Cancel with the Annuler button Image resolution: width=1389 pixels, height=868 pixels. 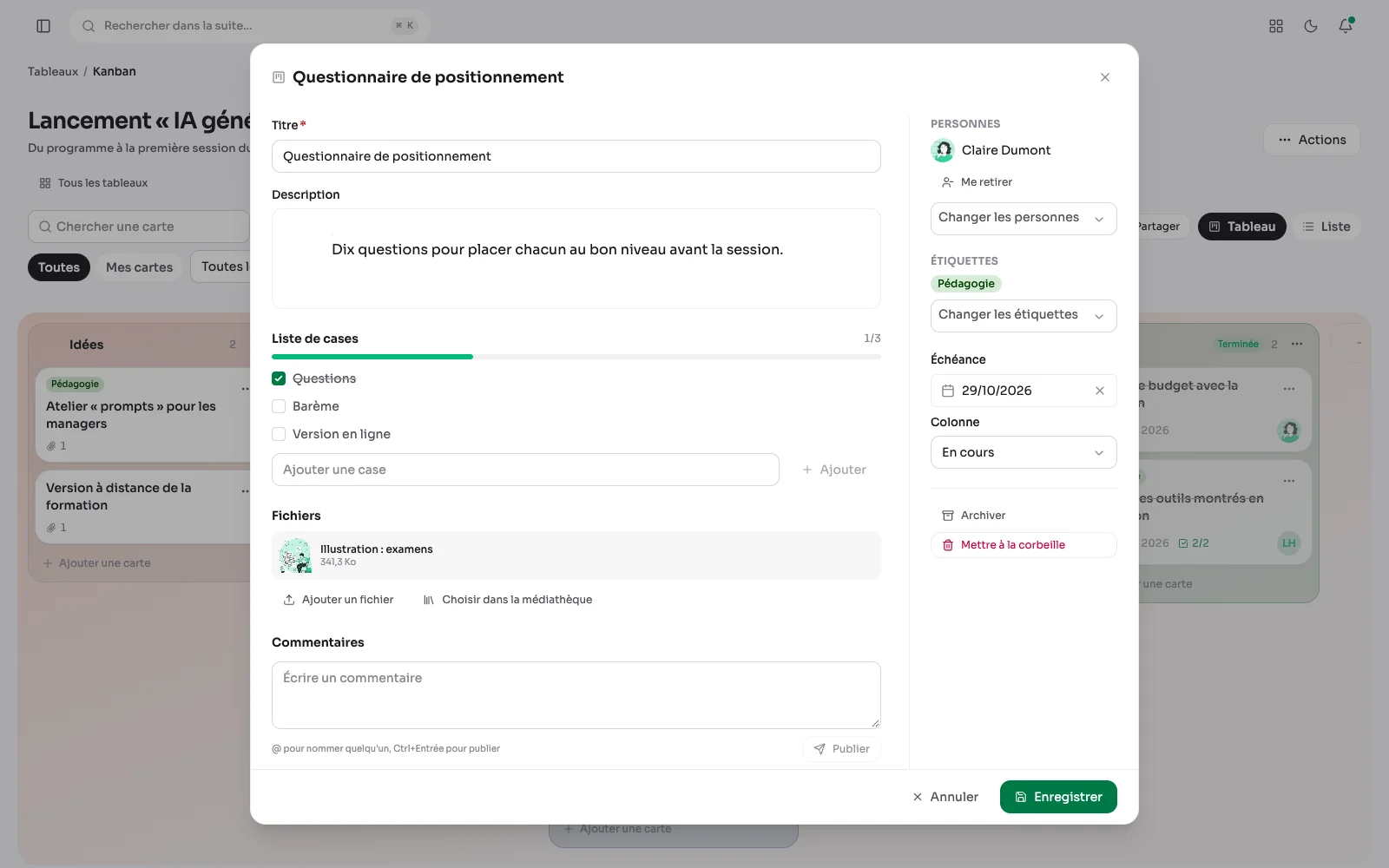[x=945, y=797]
